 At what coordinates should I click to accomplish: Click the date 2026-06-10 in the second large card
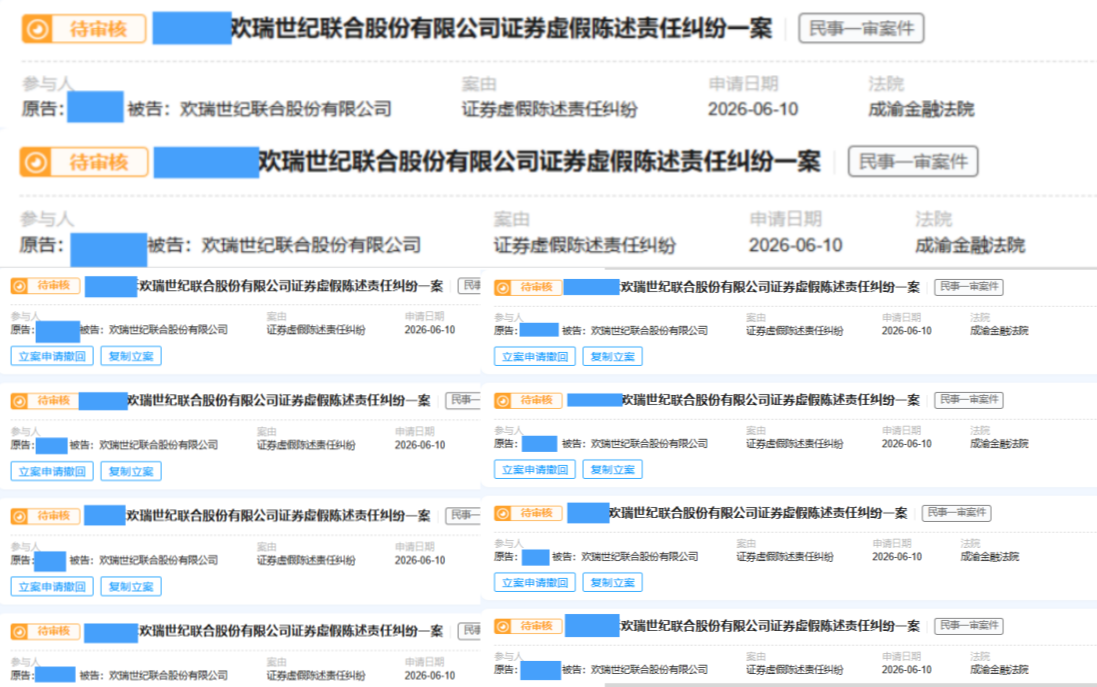pyautogui.click(x=795, y=246)
